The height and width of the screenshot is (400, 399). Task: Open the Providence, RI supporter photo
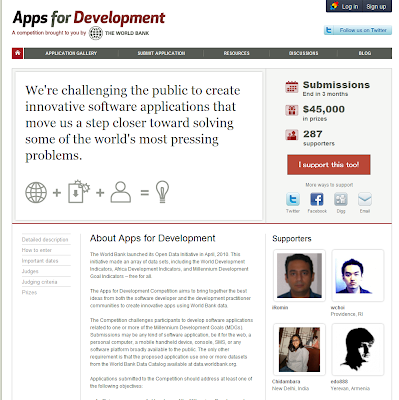pos(358,275)
